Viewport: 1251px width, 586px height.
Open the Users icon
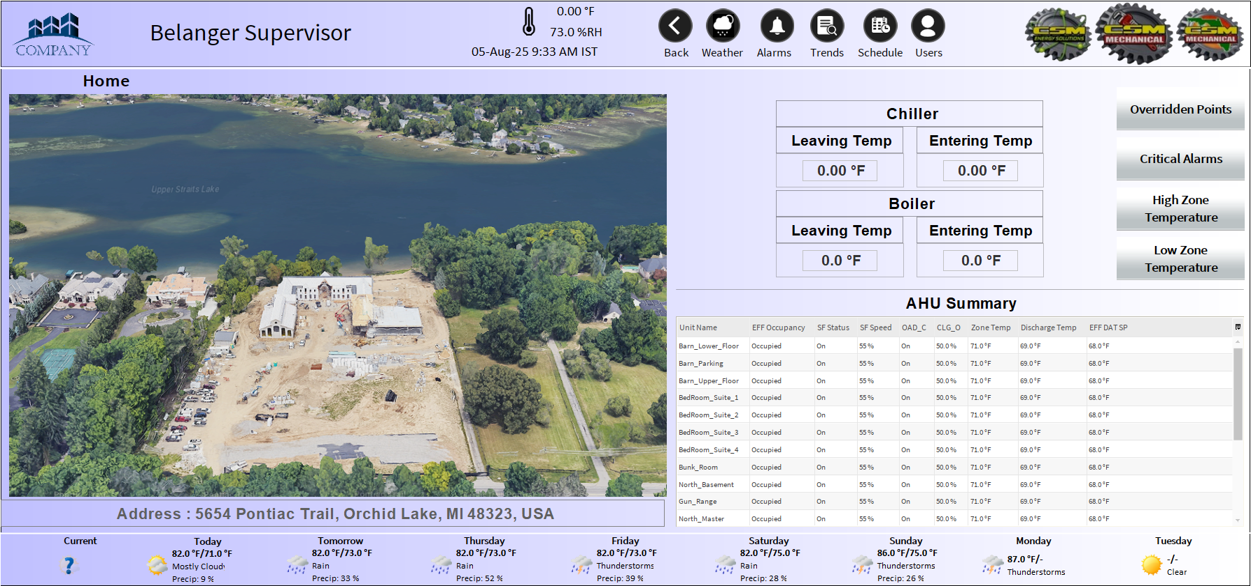[x=928, y=27]
